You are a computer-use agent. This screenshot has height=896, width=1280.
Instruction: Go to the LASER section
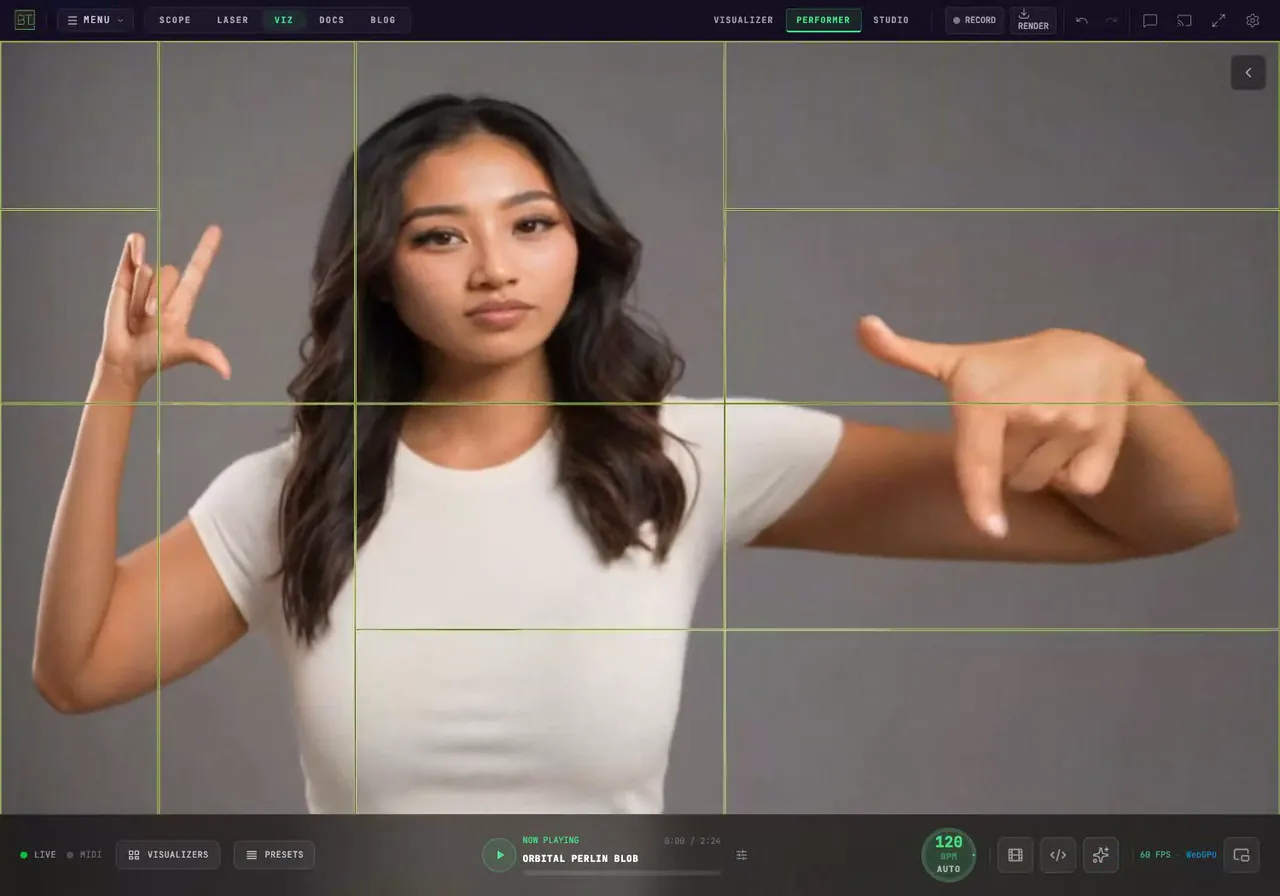(x=233, y=20)
